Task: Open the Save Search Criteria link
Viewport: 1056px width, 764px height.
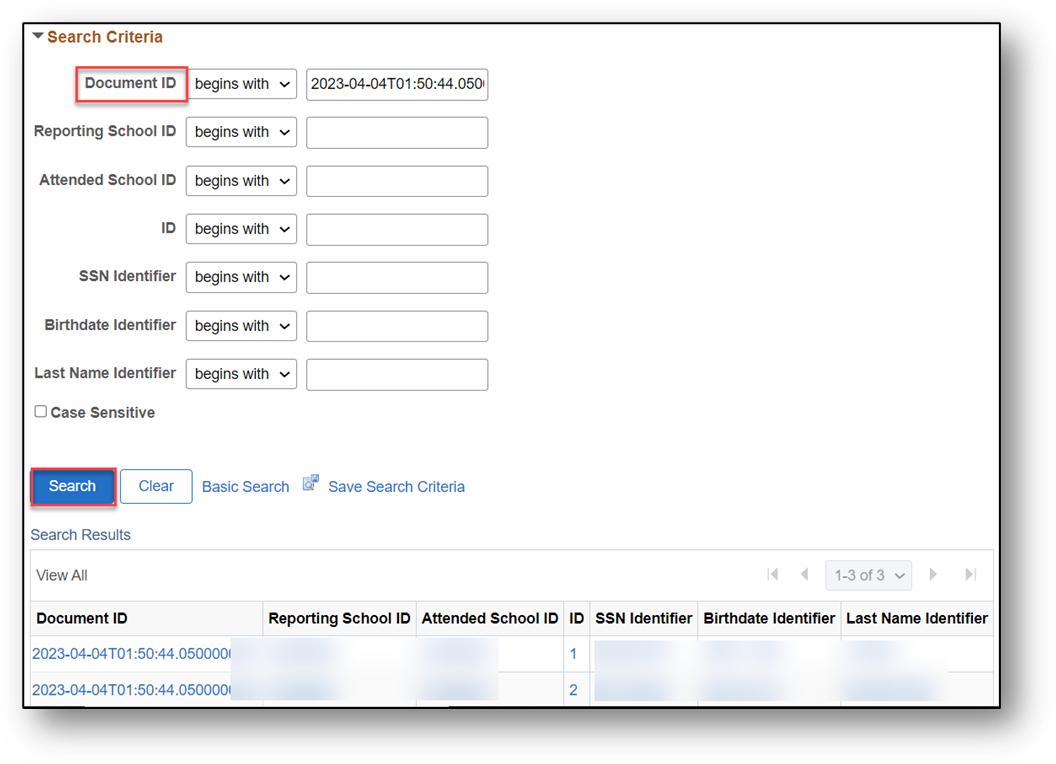Action: (397, 487)
